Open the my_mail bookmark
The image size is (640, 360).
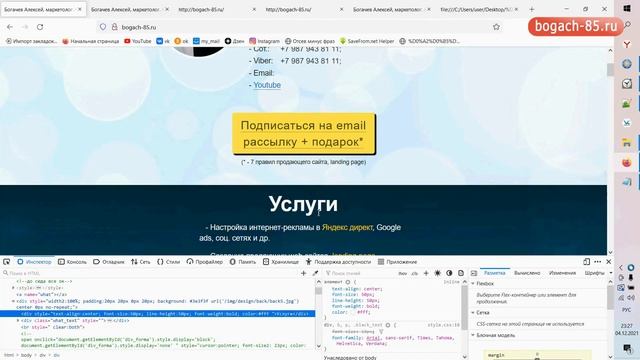coord(206,41)
